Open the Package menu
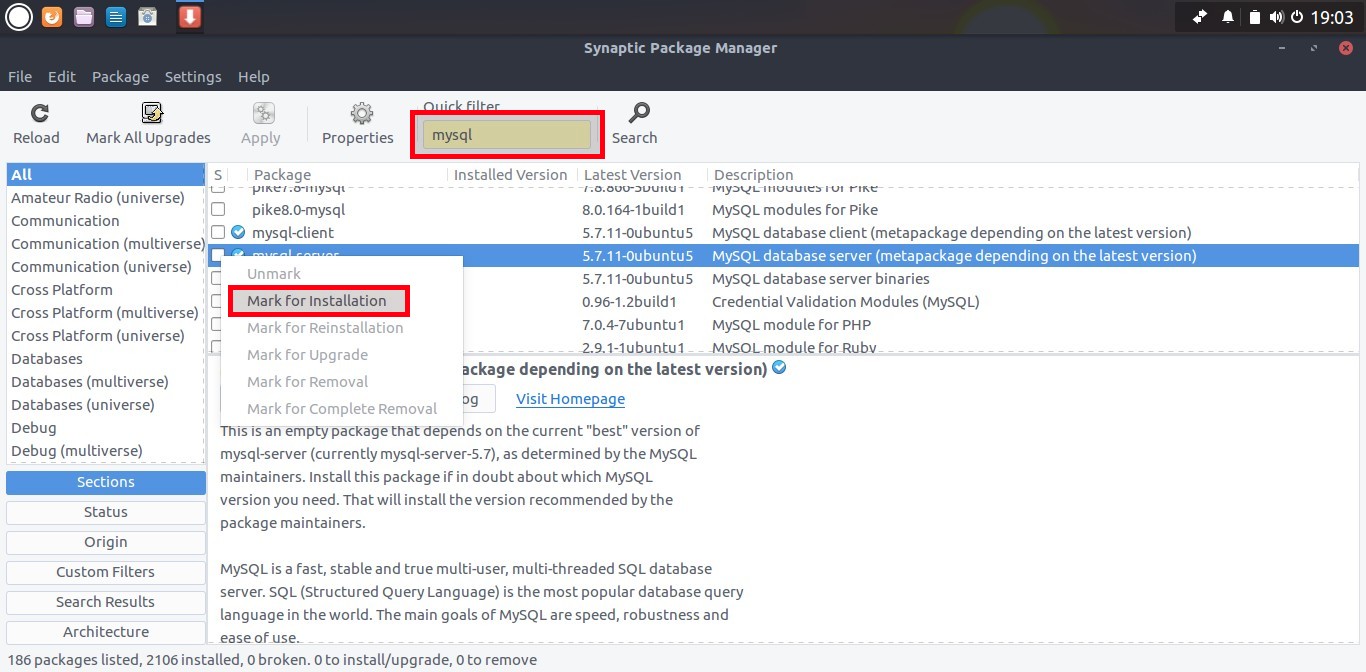1366x672 pixels. (120, 76)
